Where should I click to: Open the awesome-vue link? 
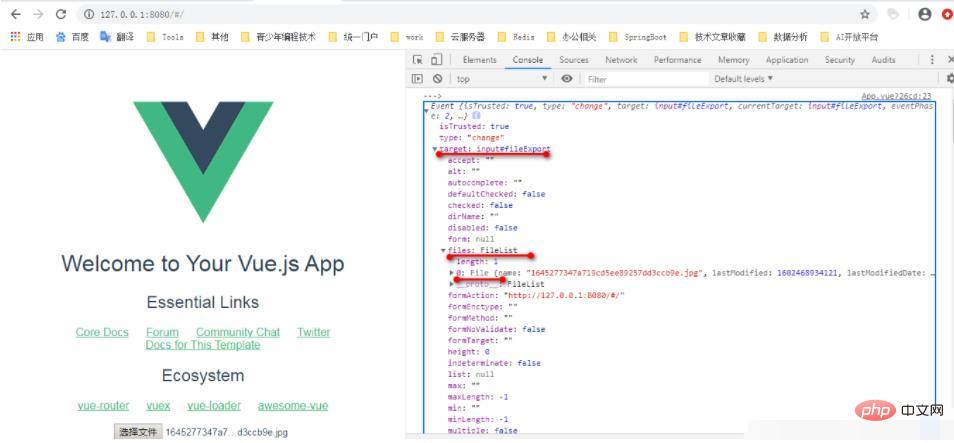click(293, 406)
